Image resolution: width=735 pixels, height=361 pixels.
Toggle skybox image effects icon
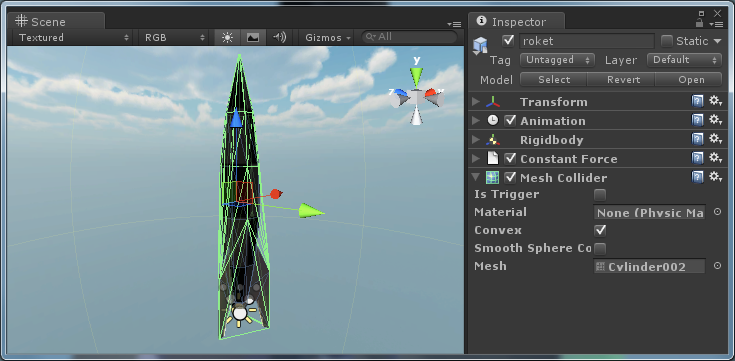click(x=253, y=38)
